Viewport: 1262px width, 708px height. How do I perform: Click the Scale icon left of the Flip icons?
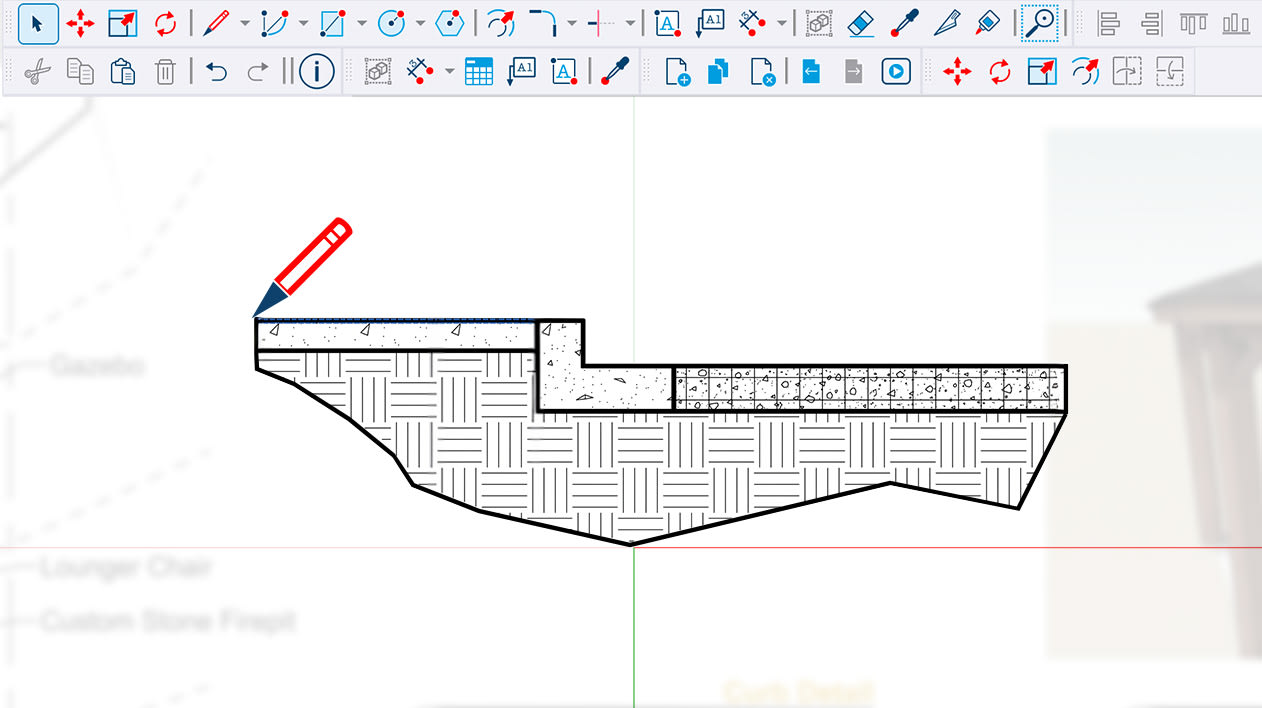pyautogui.click(x=1042, y=72)
